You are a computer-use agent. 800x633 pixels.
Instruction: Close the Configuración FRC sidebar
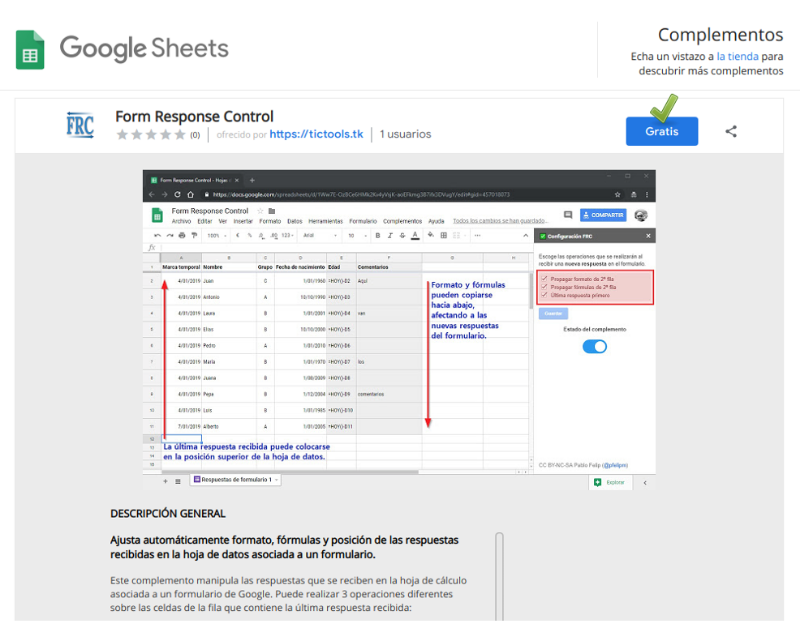[x=648, y=236]
